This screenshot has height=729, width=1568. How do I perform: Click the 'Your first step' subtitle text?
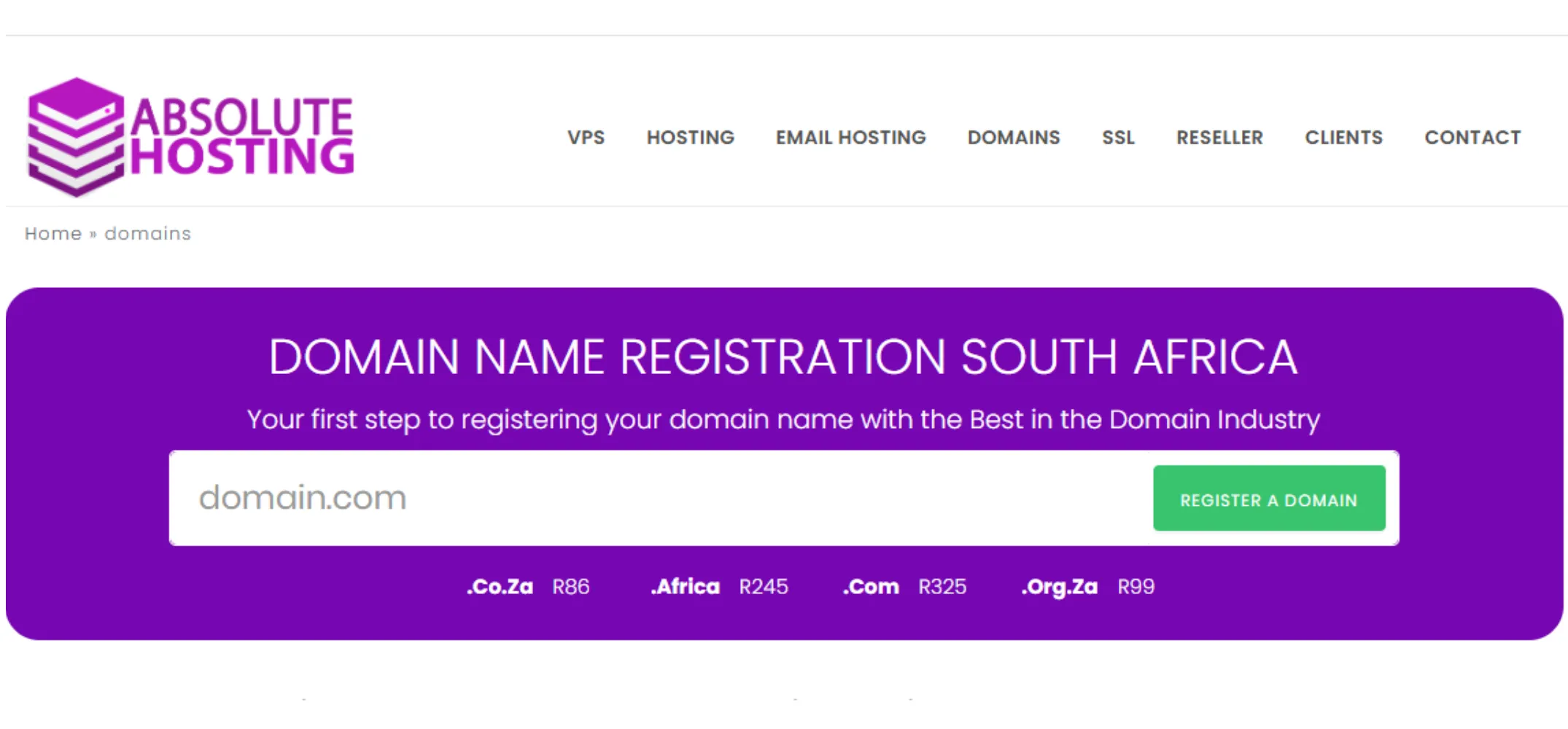point(783,420)
